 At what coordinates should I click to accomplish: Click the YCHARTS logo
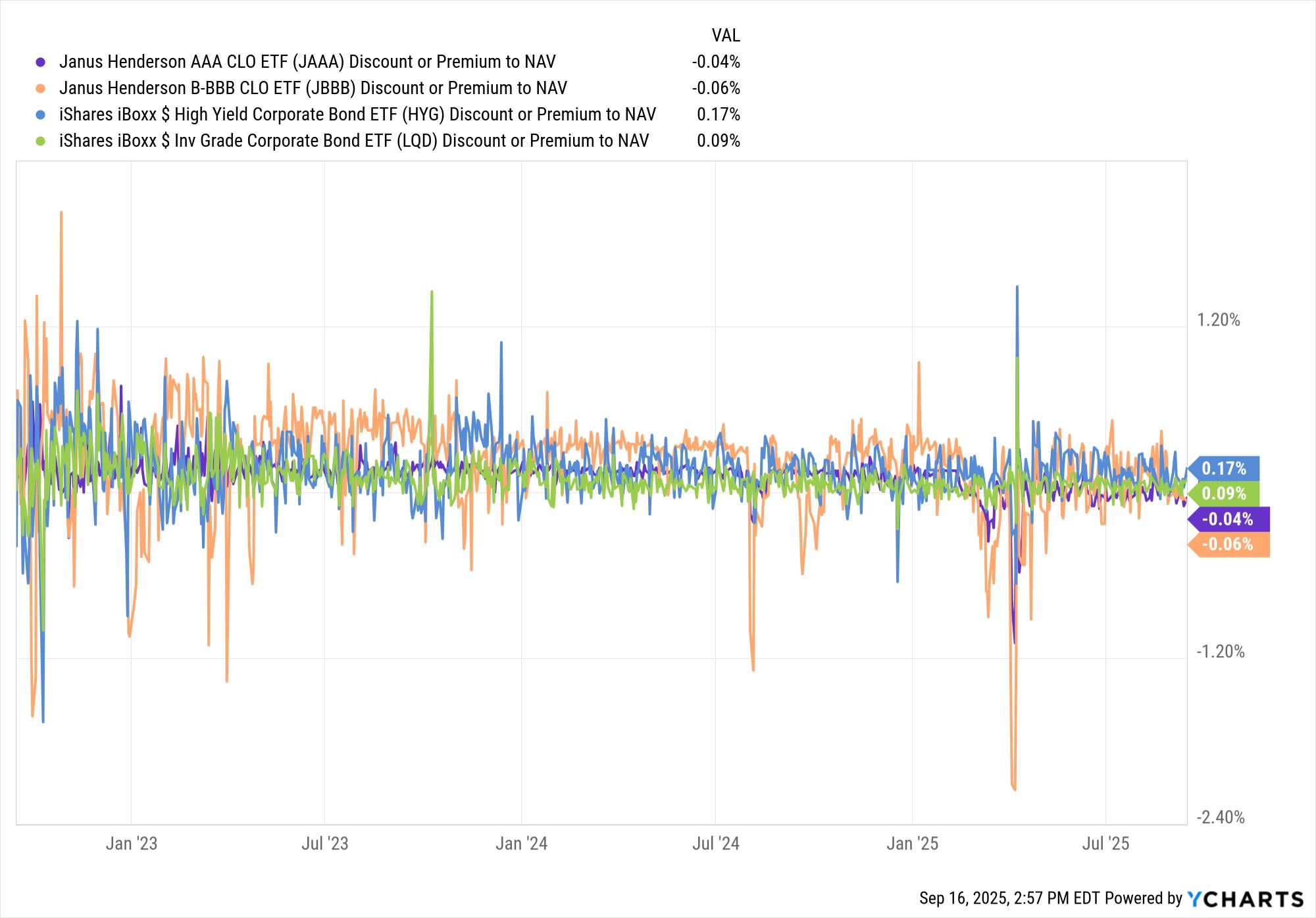click(1245, 898)
